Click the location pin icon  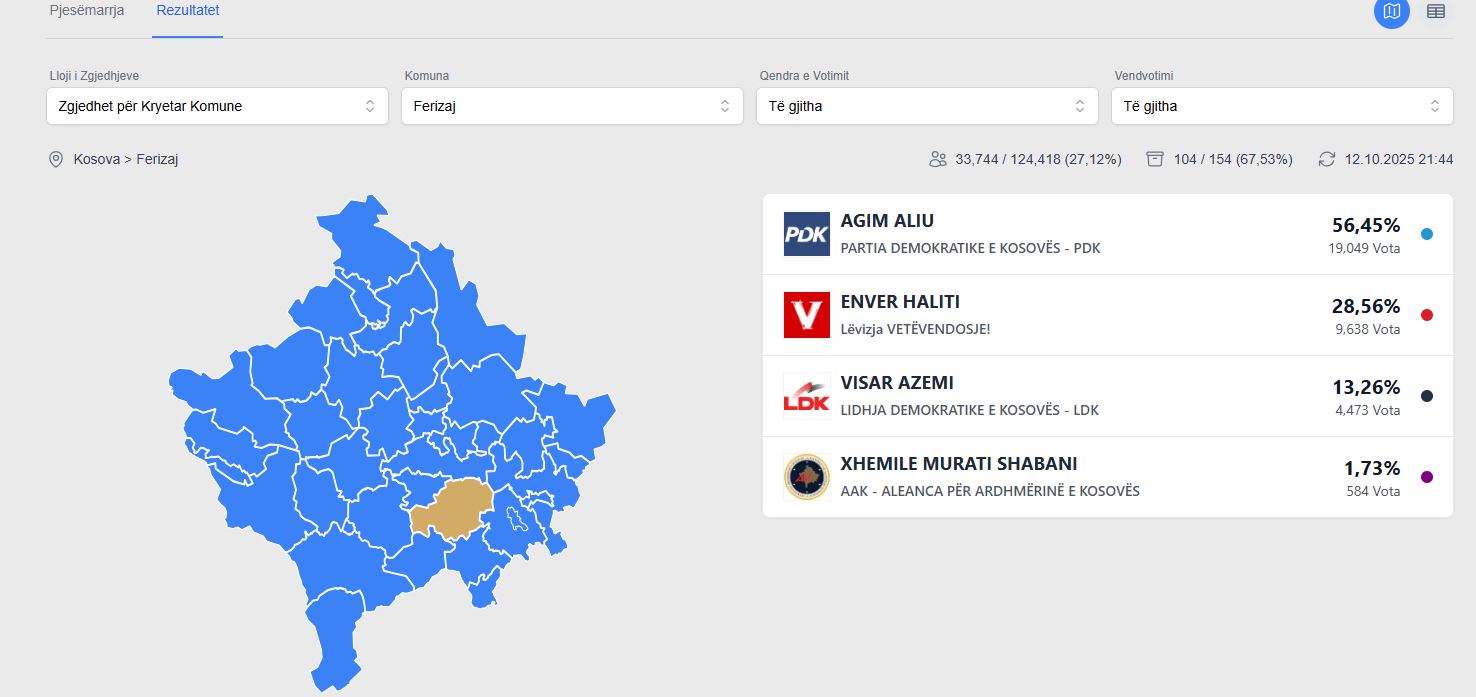pos(56,159)
